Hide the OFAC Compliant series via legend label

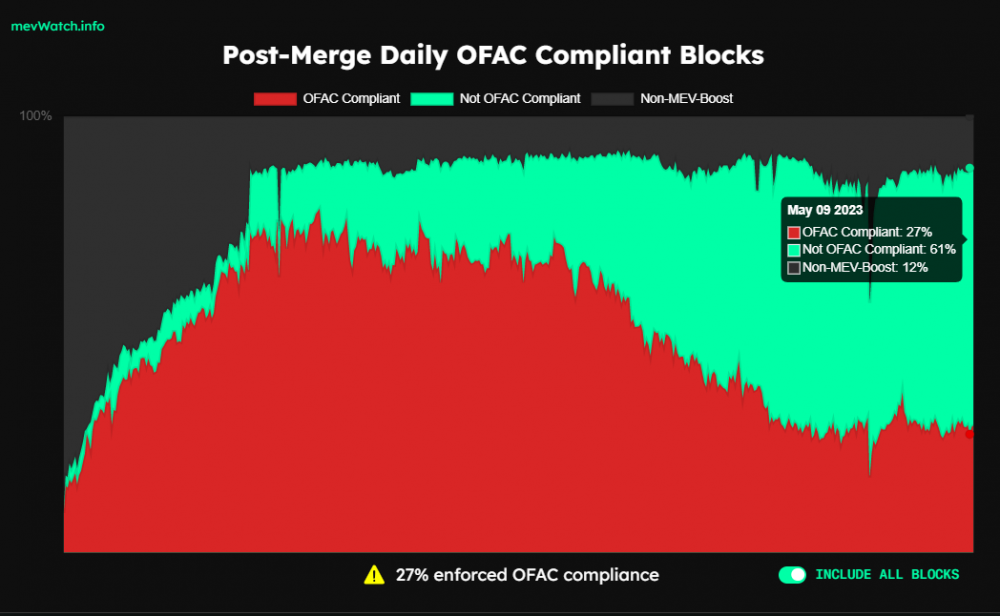(351, 99)
